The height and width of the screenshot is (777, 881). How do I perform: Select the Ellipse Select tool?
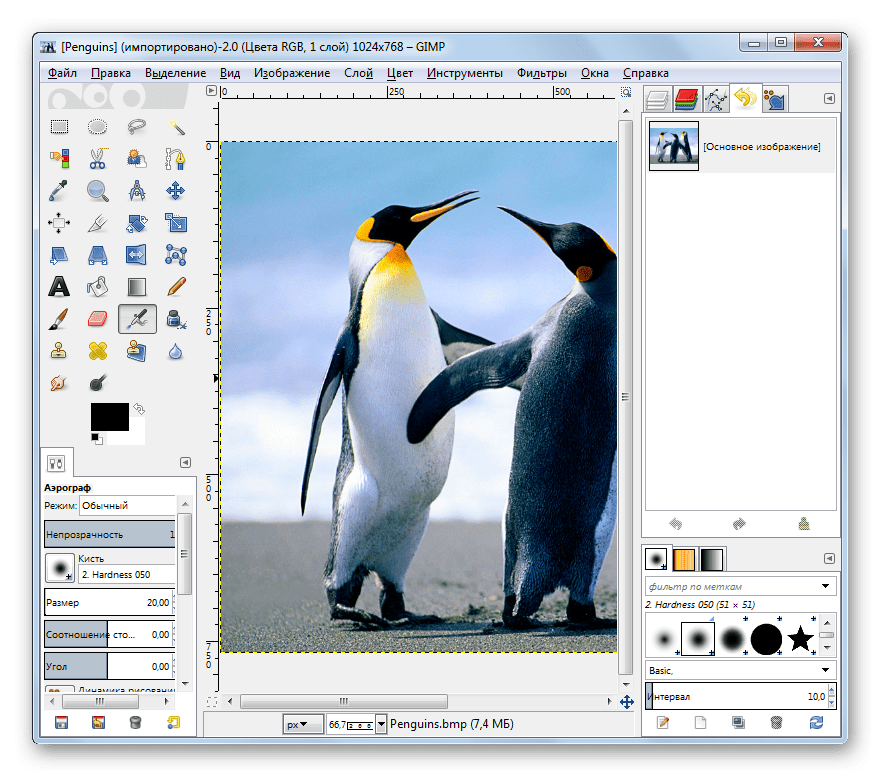[97, 127]
